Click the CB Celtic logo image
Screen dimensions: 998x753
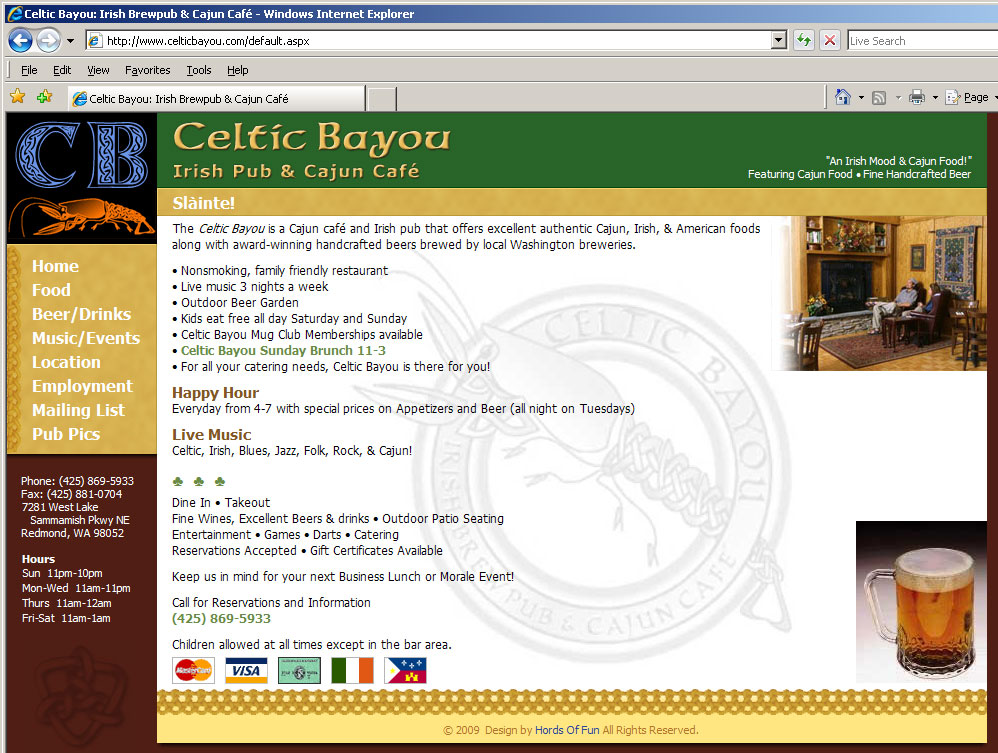click(x=81, y=155)
